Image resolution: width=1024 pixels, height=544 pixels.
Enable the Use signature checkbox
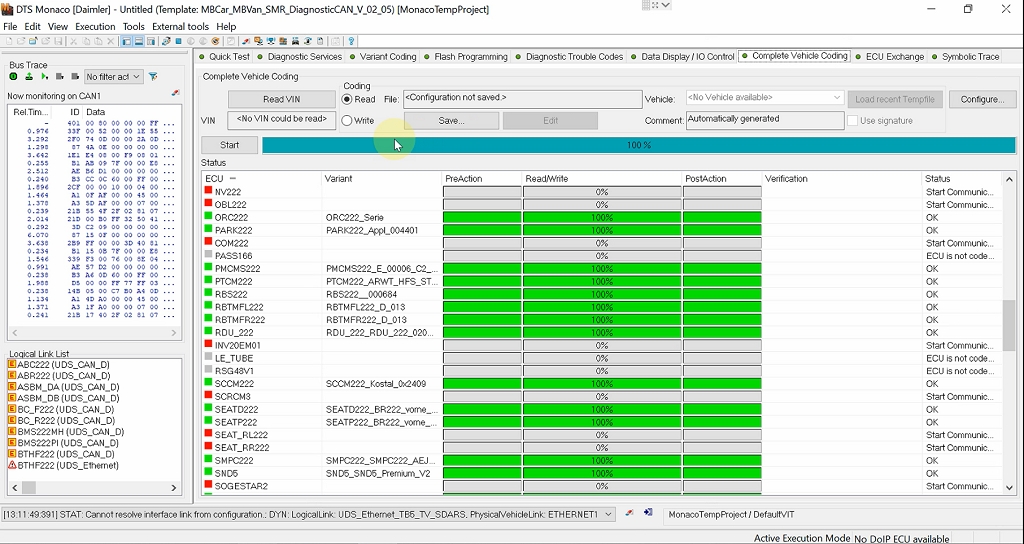pos(853,120)
